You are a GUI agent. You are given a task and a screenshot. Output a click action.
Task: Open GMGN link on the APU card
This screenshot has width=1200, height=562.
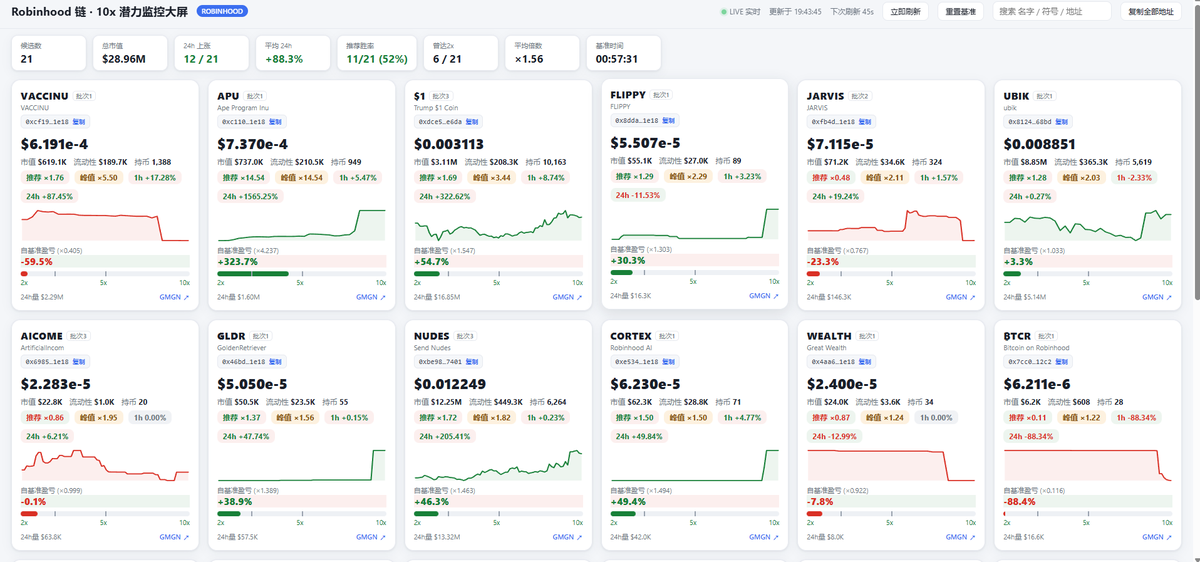371,297
